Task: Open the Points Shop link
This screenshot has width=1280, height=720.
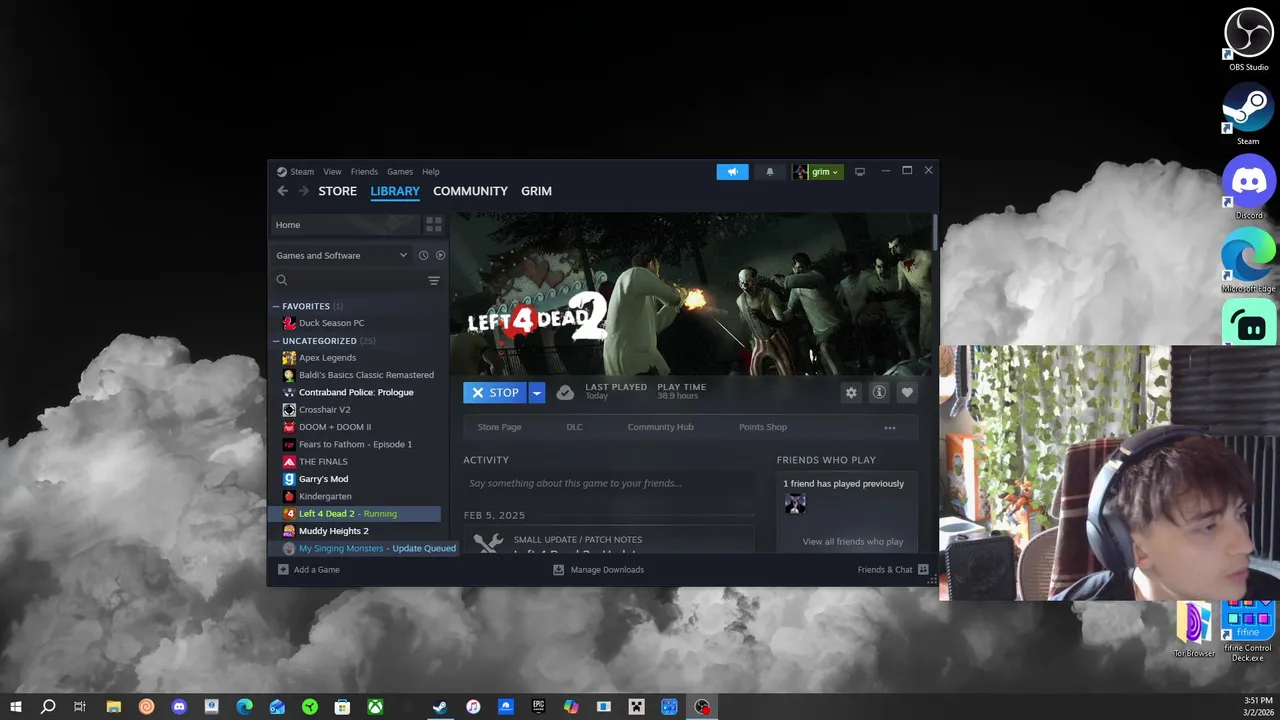Action: pos(763,427)
